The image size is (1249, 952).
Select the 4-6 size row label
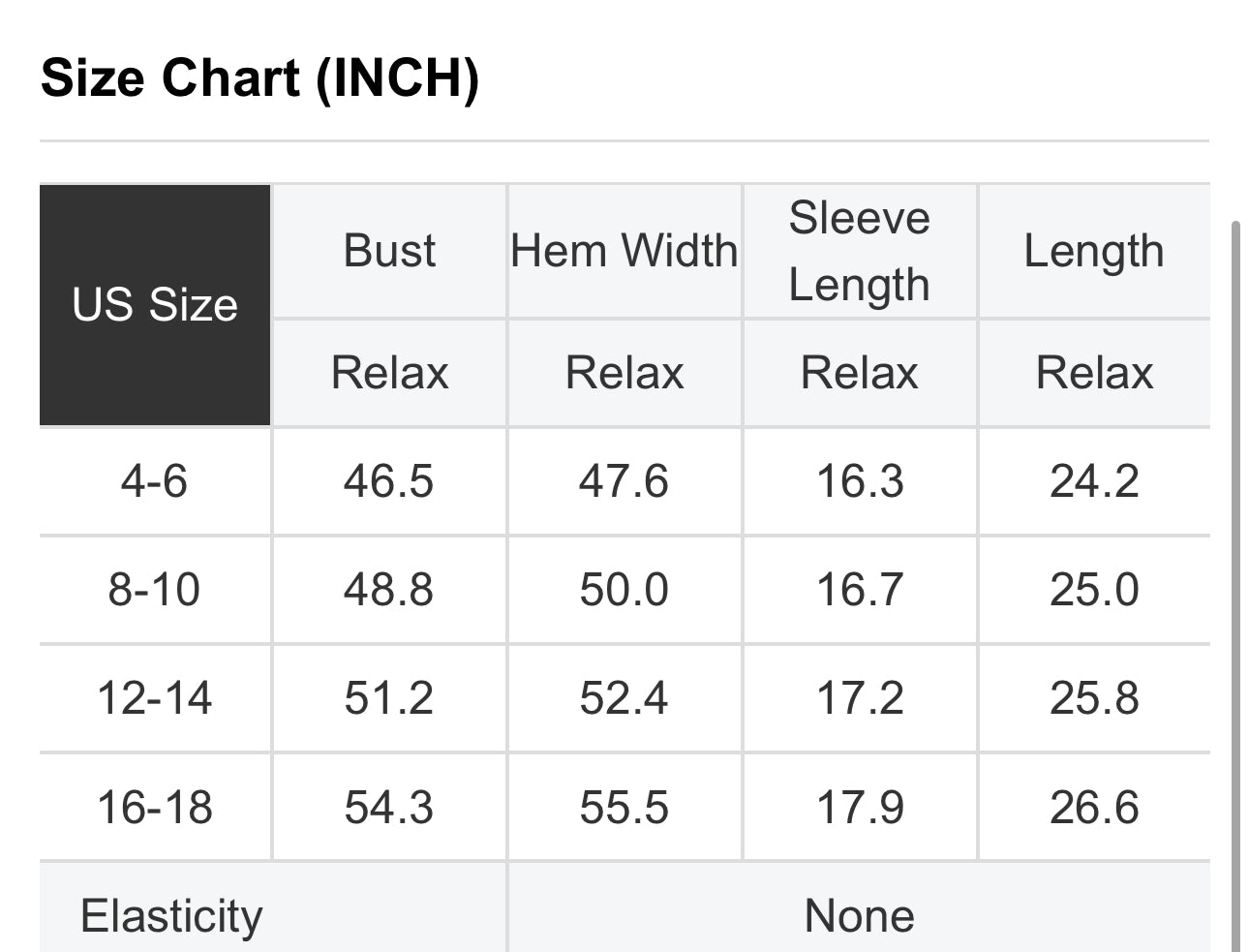[x=155, y=481]
